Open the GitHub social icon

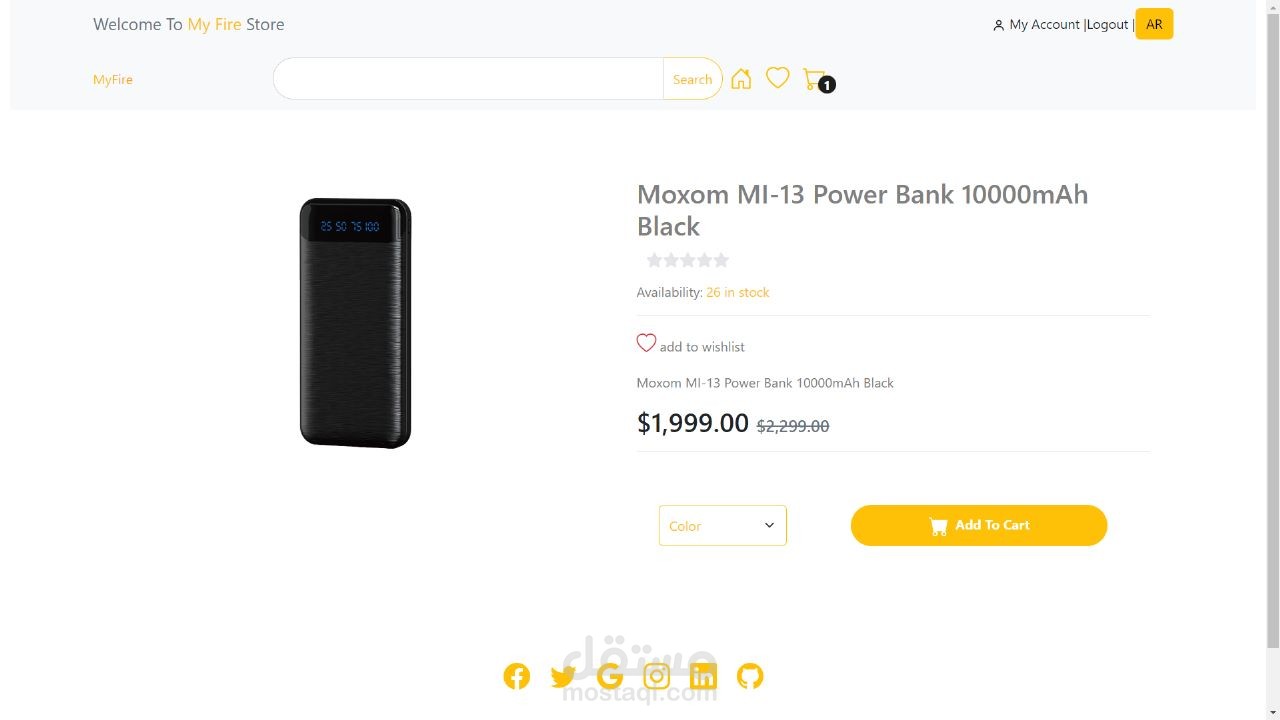750,676
